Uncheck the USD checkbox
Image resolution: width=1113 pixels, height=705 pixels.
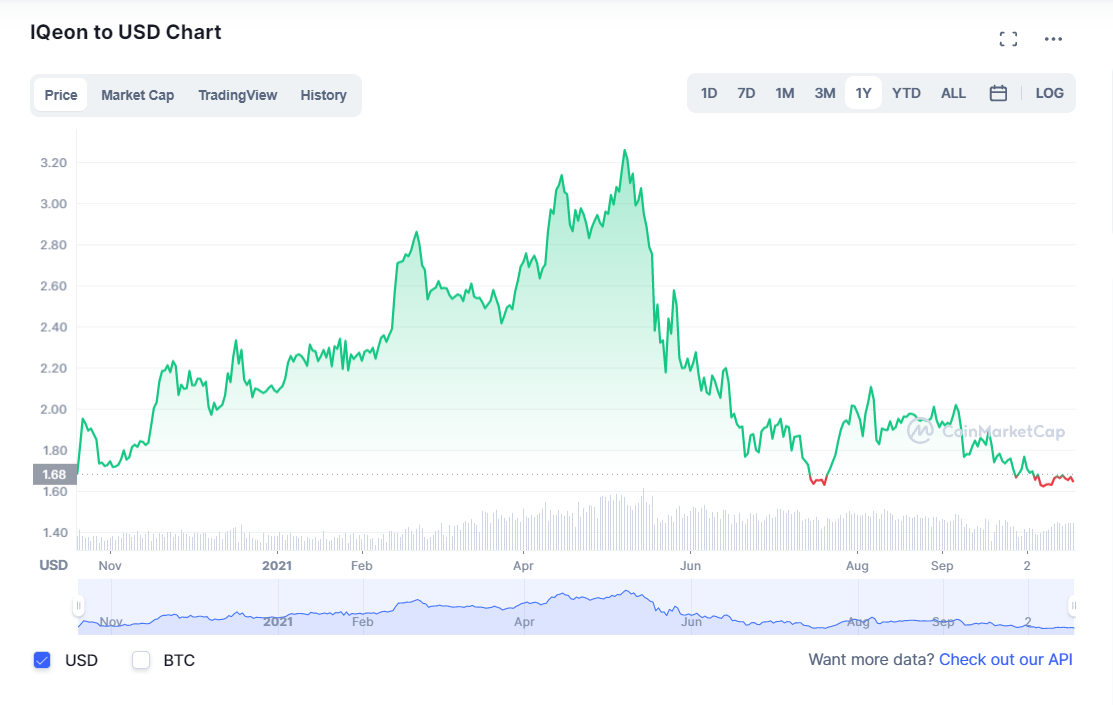click(43, 660)
